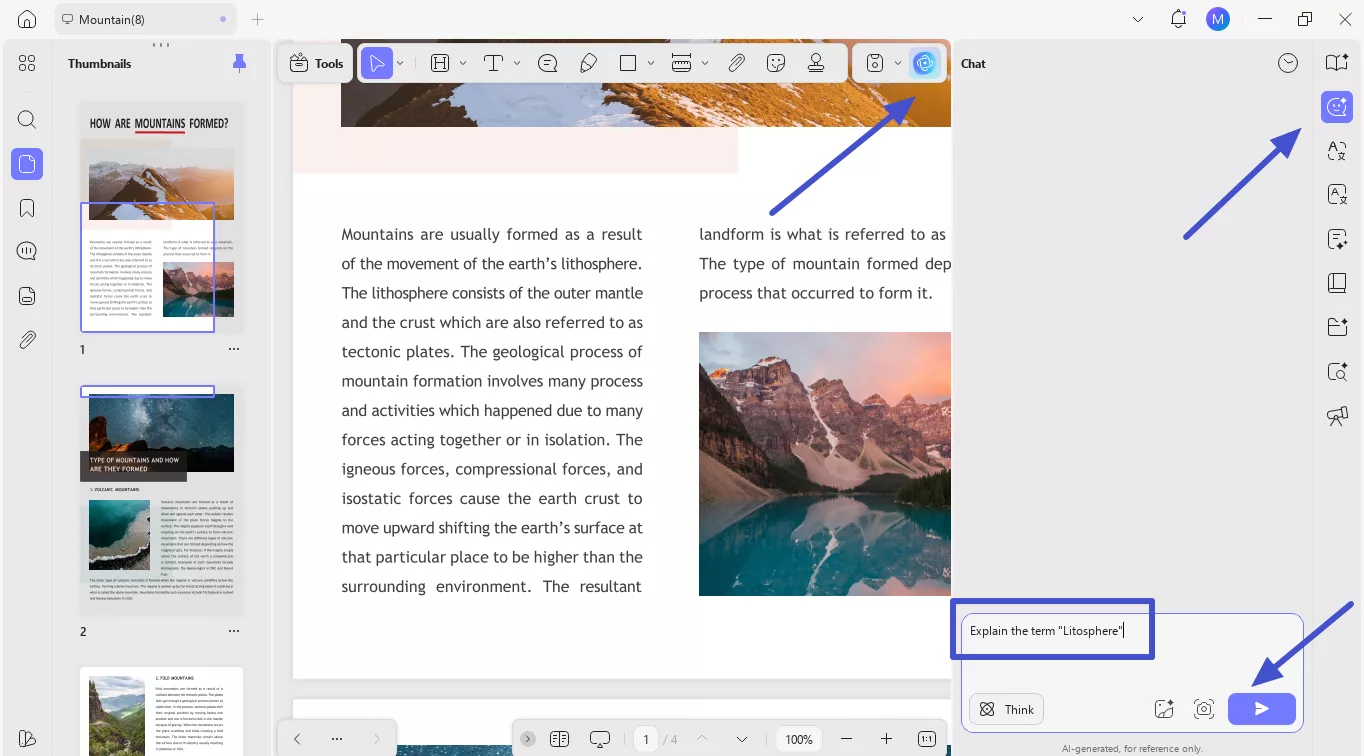Open the Comment tool
The width and height of the screenshot is (1364, 756).
(x=547, y=62)
